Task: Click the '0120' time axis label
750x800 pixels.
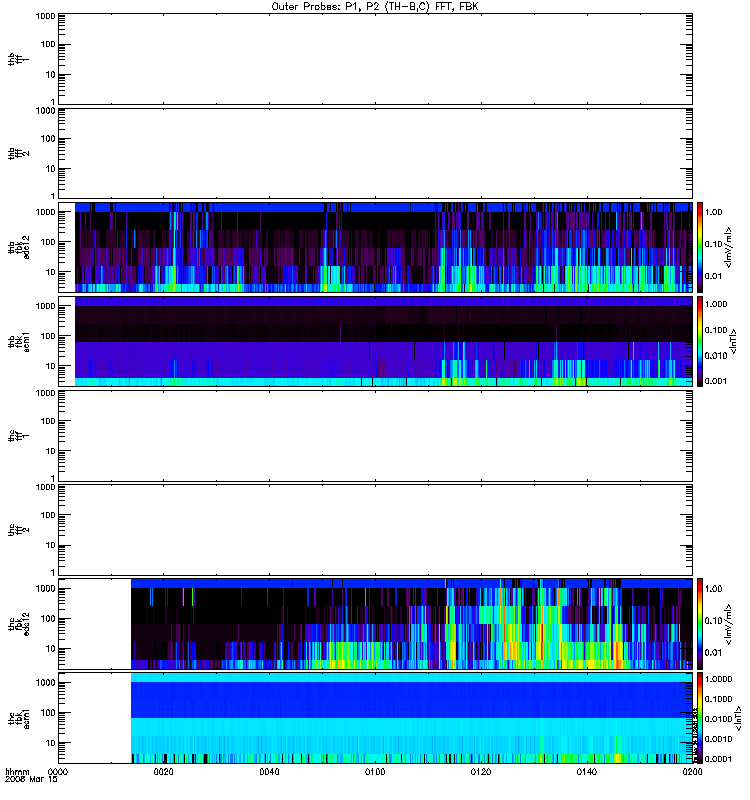Action: 481,772
